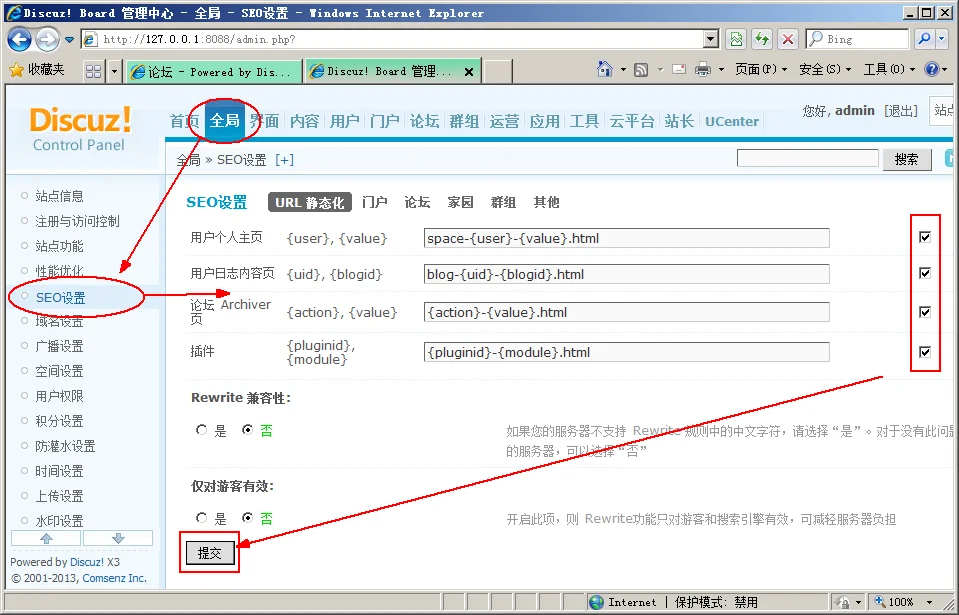Open the 用户 admin section
Screen dimensions: 959x615
point(344,121)
